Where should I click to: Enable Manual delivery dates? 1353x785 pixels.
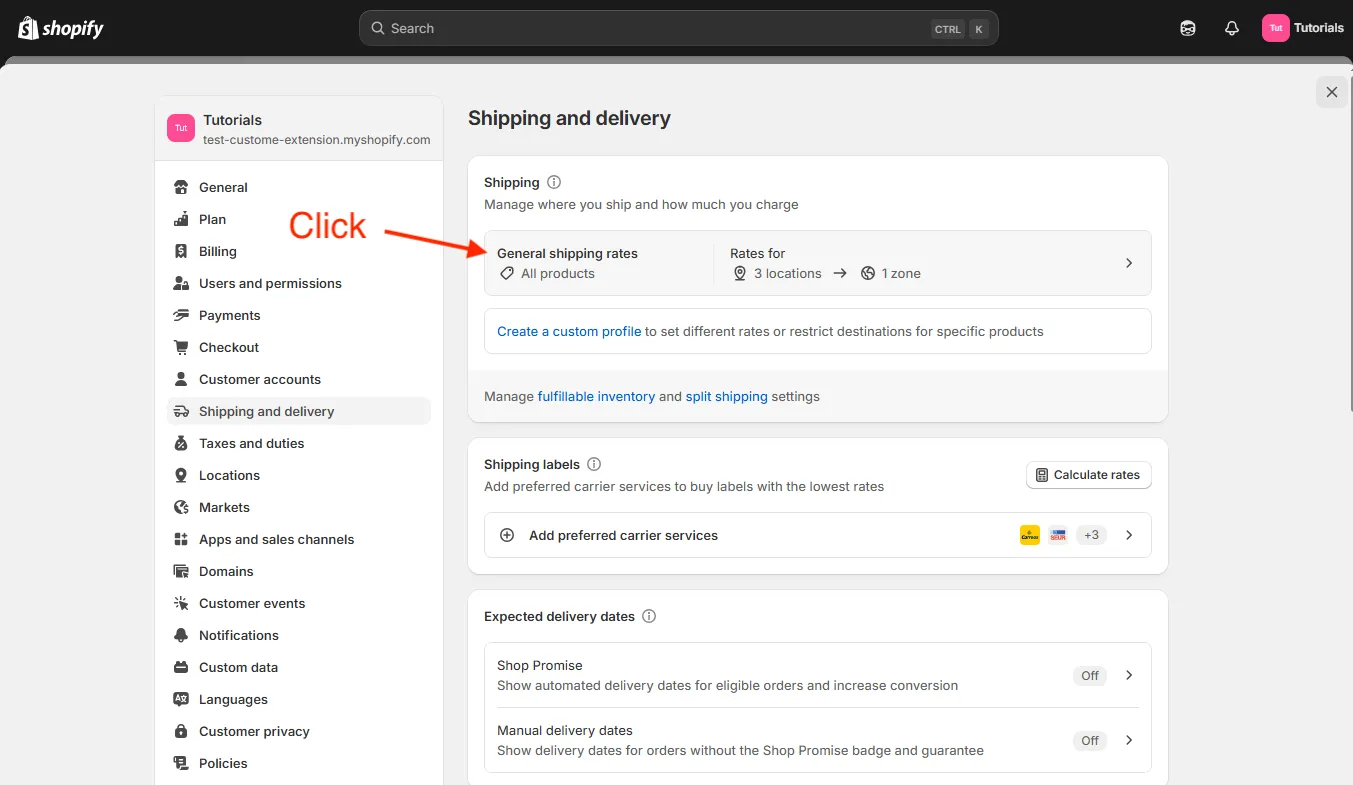(1089, 740)
